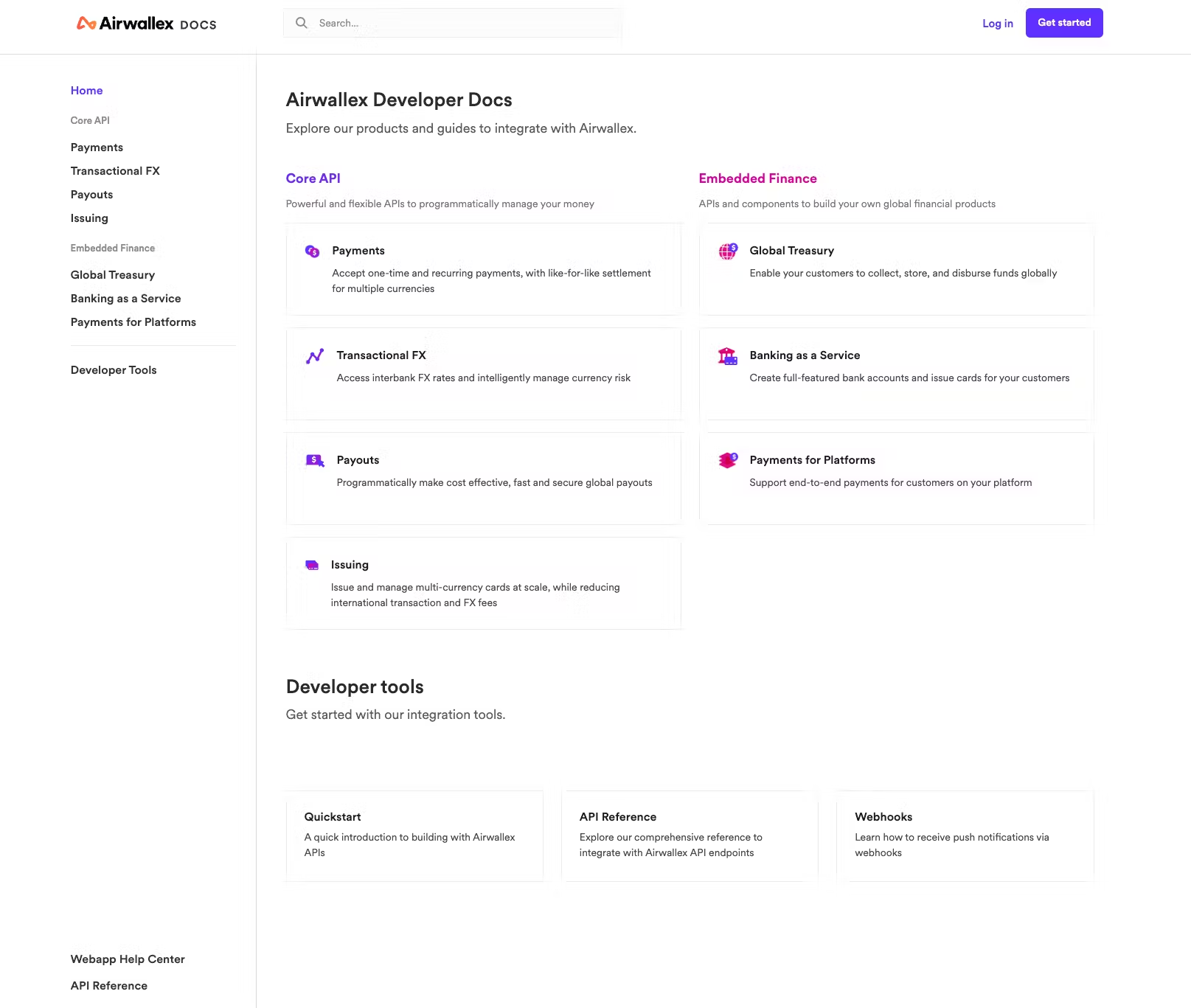Focus the Search input field
This screenshot has width=1191, height=1008.
tap(465, 24)
